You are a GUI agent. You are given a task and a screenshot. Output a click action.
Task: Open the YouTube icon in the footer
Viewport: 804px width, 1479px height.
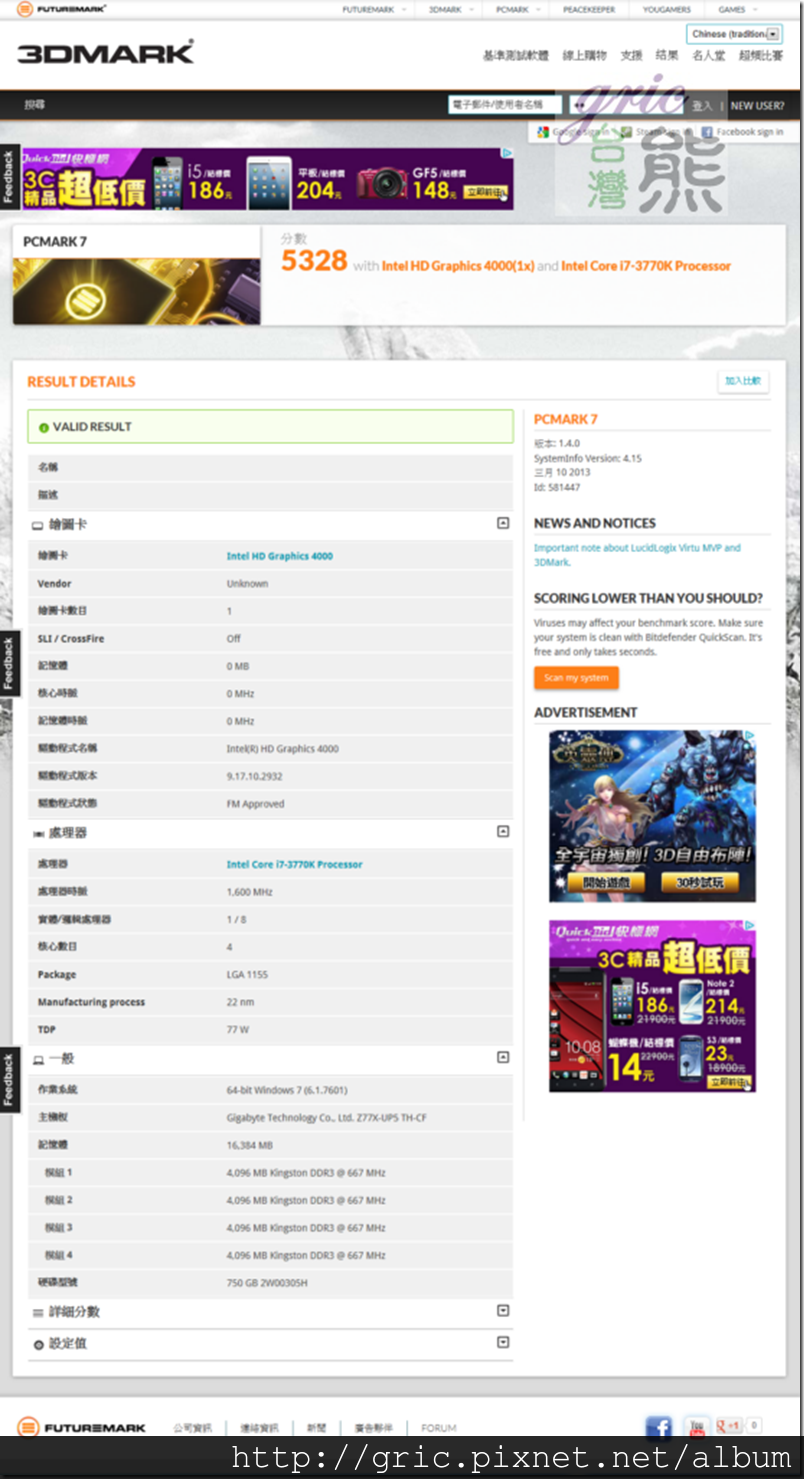point(696,1427)
